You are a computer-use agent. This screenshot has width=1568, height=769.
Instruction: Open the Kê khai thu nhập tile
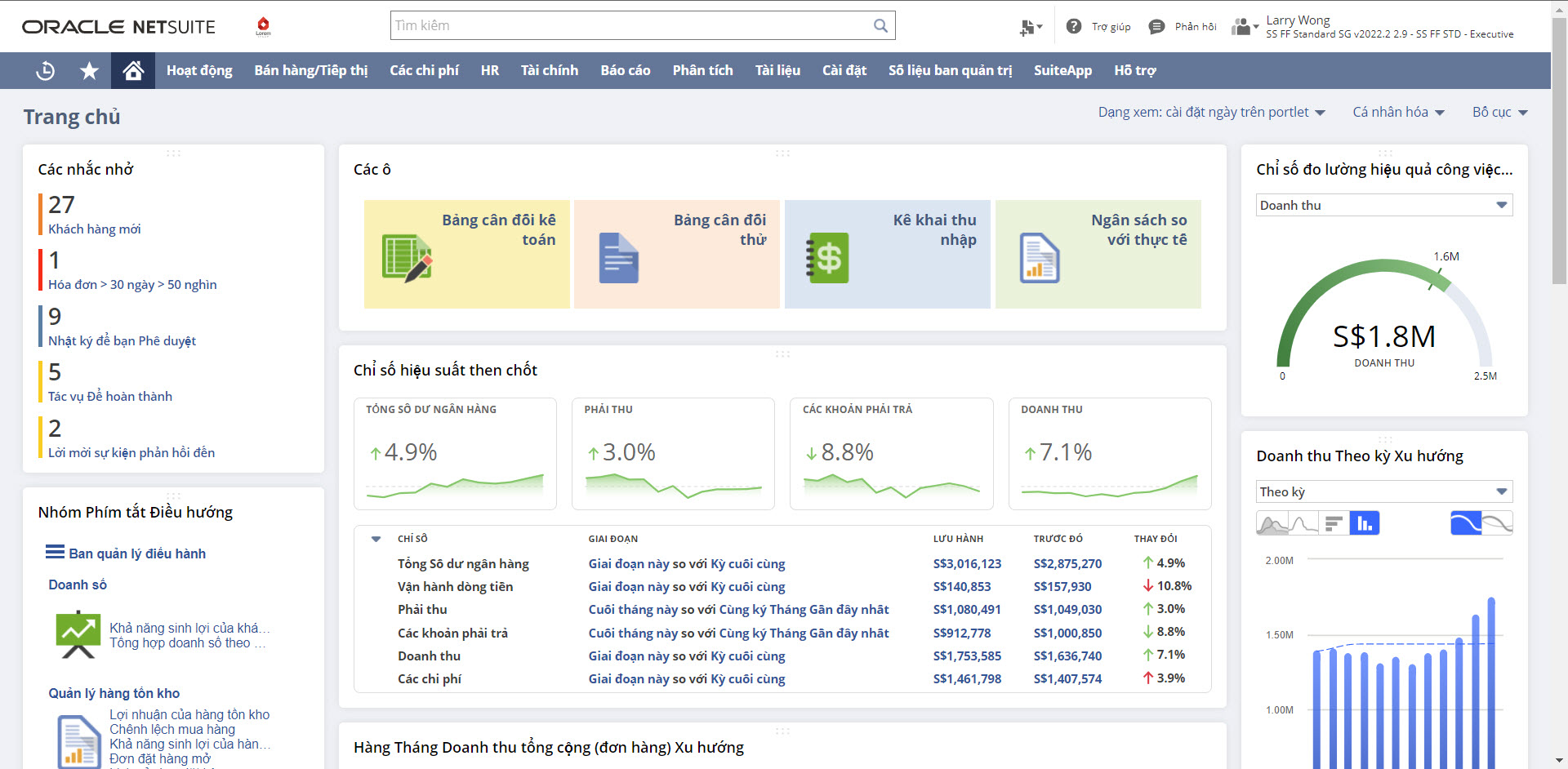(x=888, y=254)
